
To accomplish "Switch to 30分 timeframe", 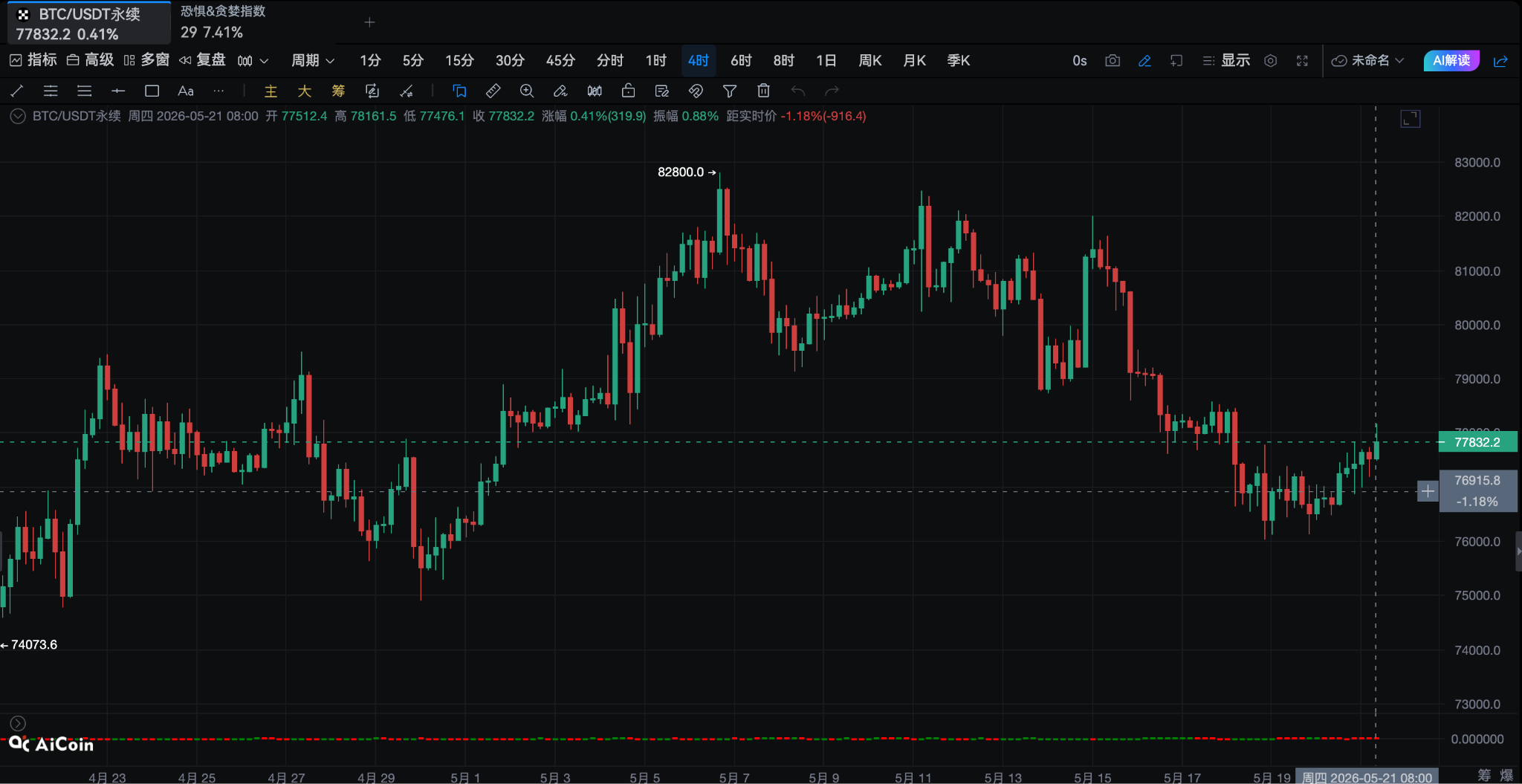I will (x=510, y=60).
